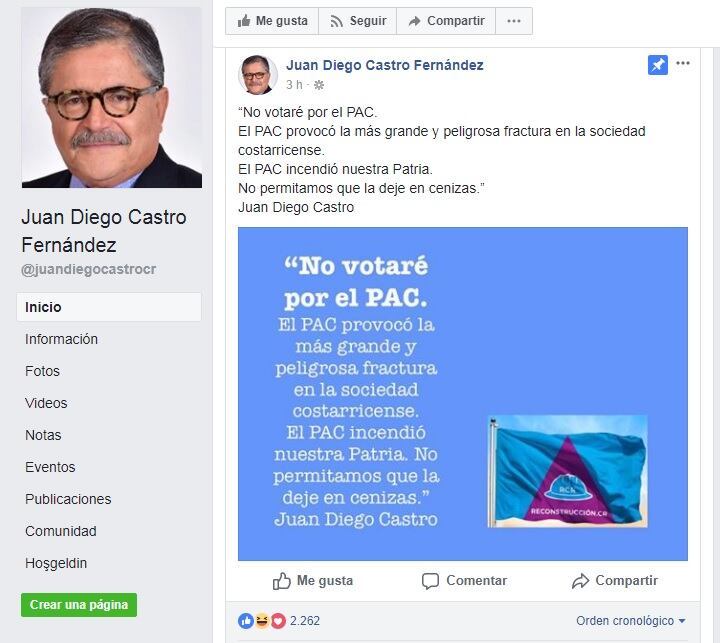Screen dimensions: 720x643
Task: Like the page via top Me gusta button
Action: (x=272, y=21)
